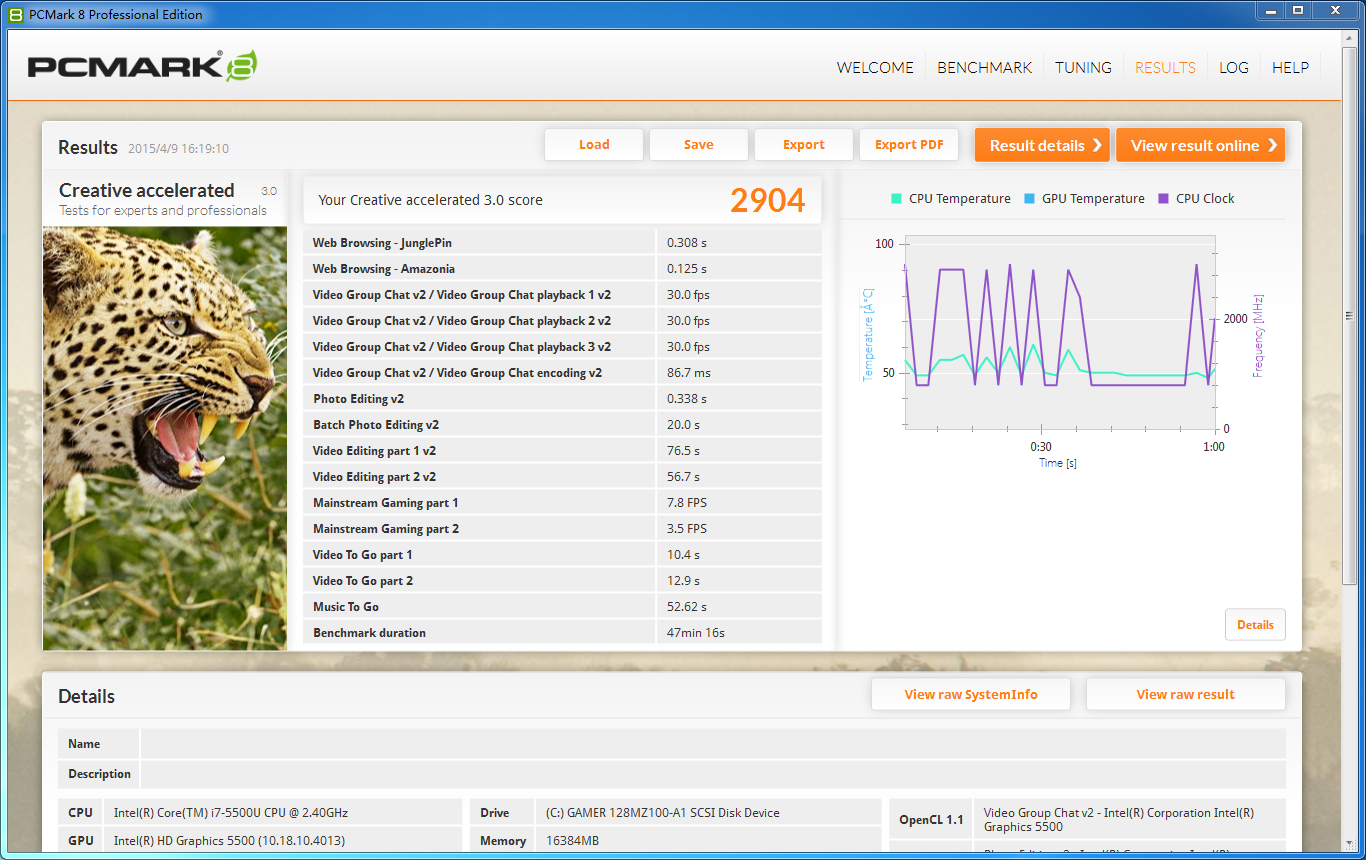Select Web Browsing - Amazonia row

pos(562,269)
